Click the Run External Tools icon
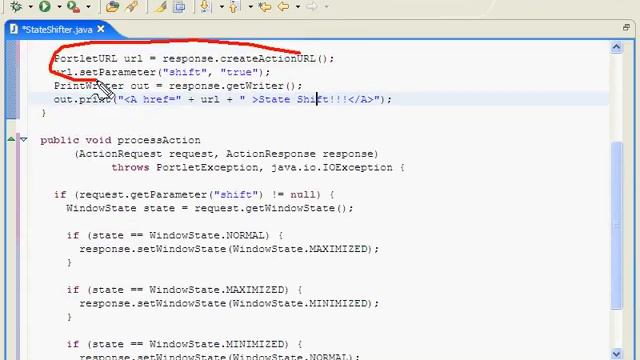 tap(73, 6)
